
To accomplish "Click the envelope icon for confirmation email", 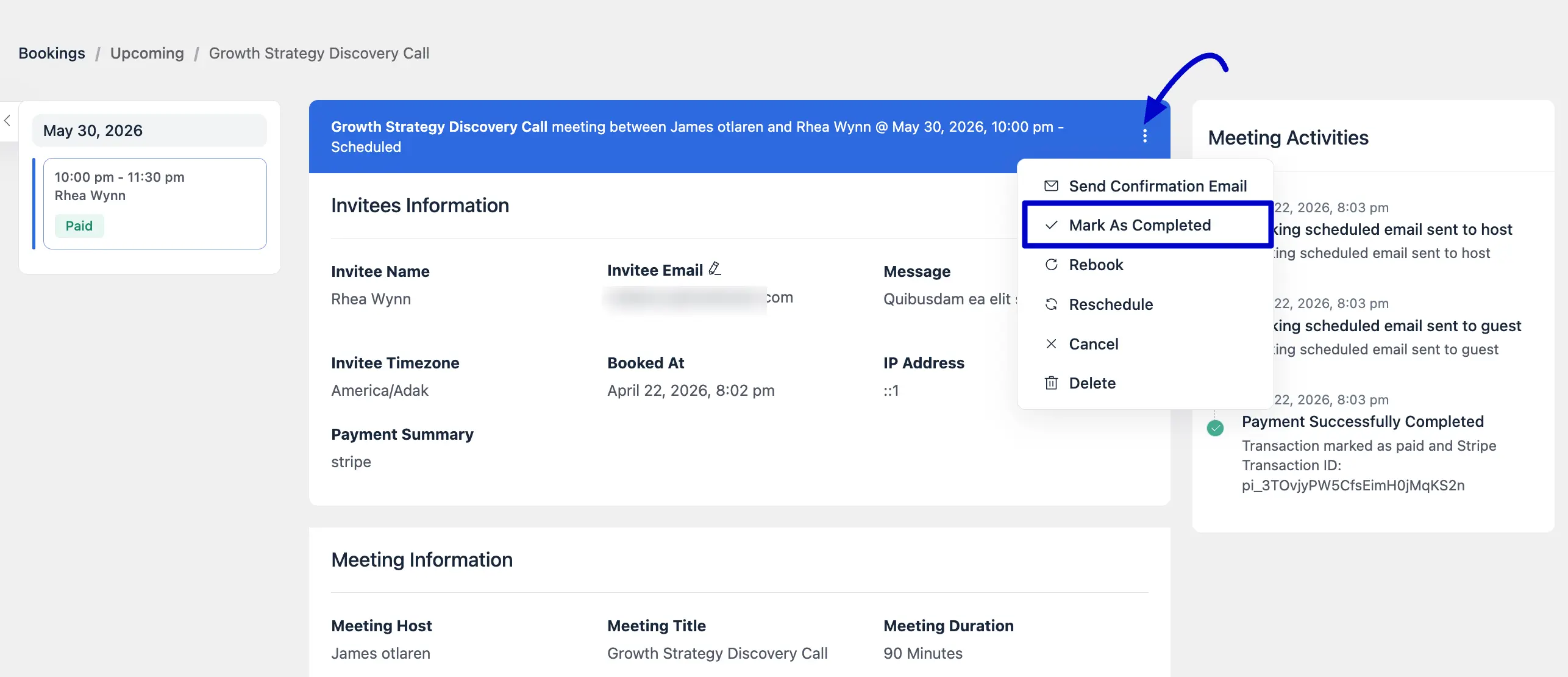I will pos(1051,186).
